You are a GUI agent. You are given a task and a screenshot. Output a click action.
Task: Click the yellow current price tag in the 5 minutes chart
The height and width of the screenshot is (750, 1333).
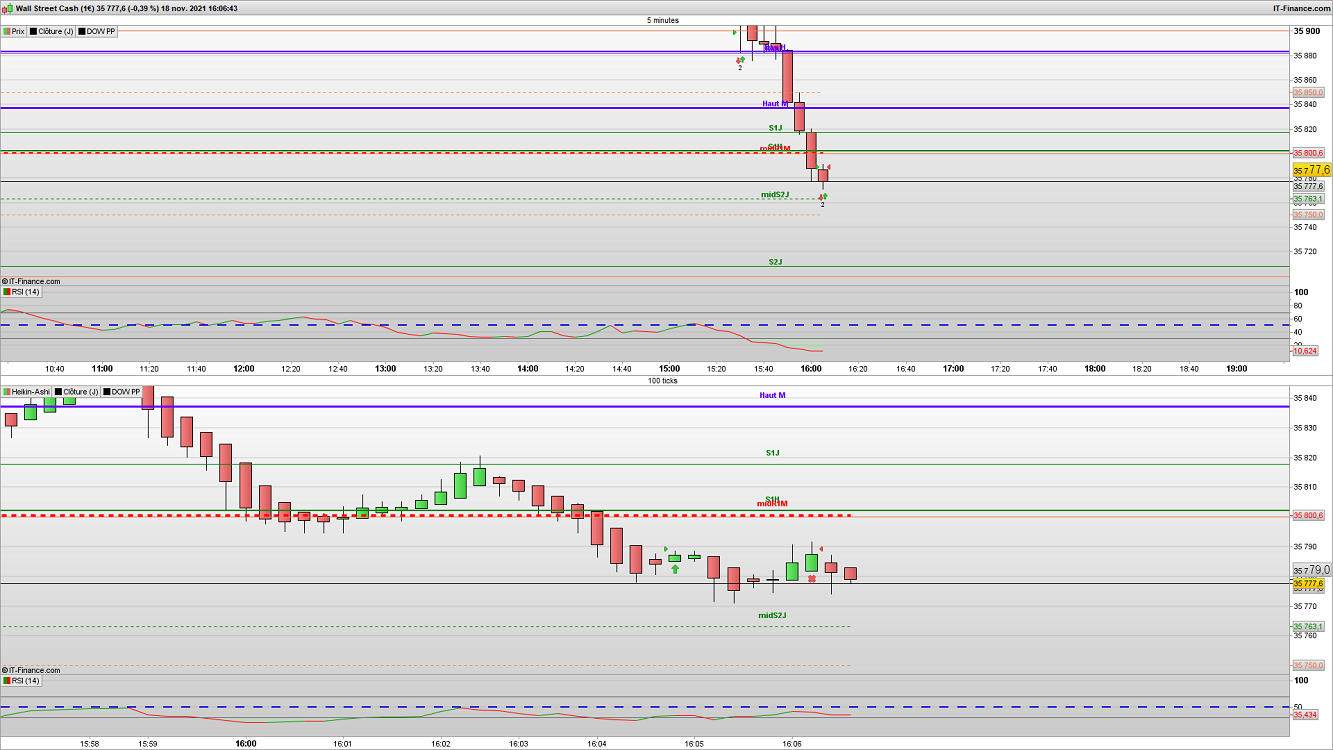click(1311, 170)
